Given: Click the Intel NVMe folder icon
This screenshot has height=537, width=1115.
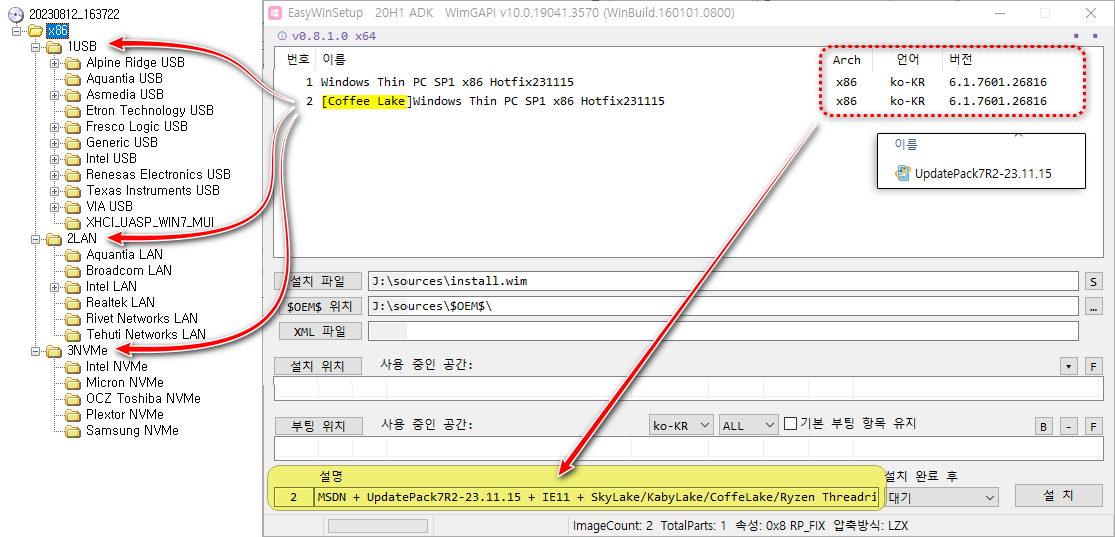Looking at the screenshot, I should click(73, 367).
